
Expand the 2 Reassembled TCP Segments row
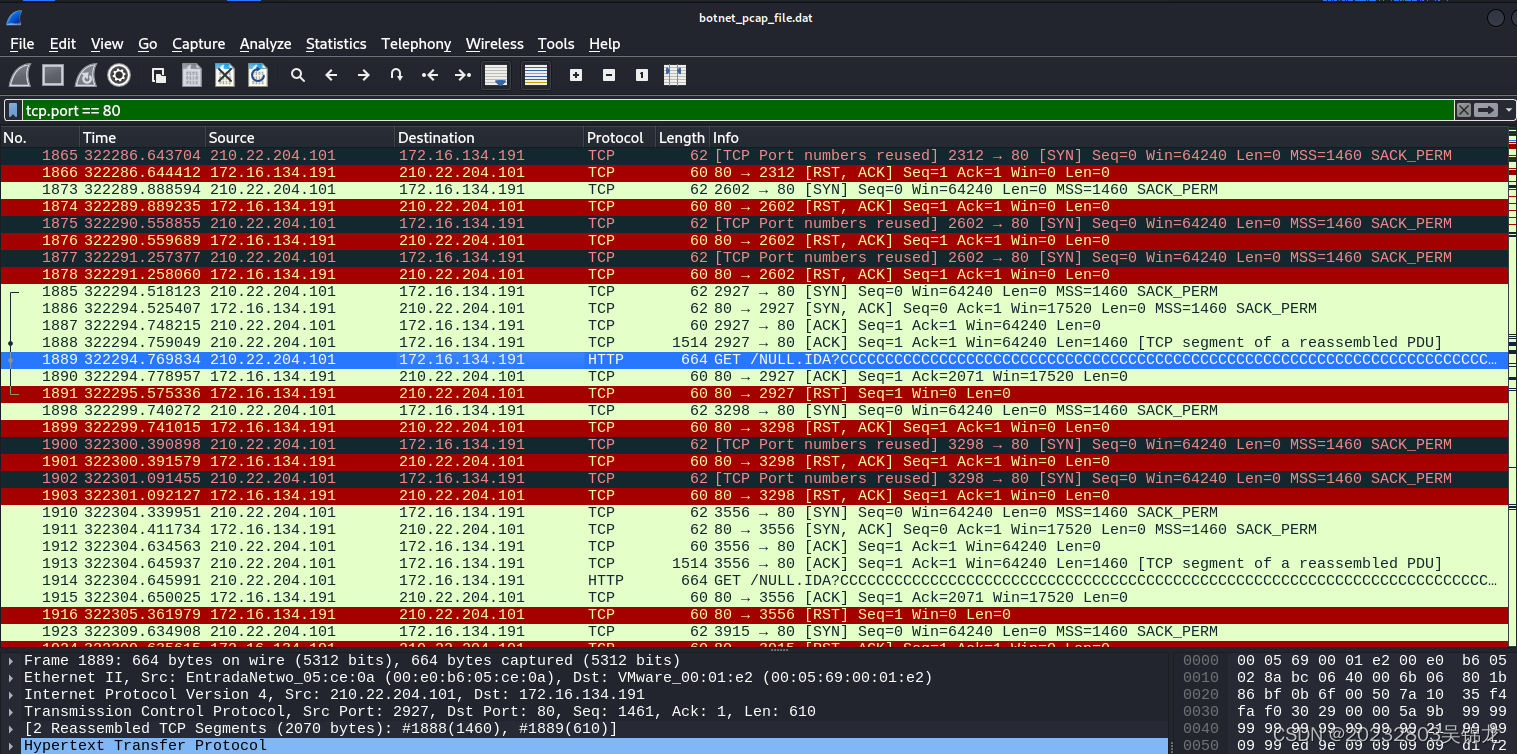(12, 729)
